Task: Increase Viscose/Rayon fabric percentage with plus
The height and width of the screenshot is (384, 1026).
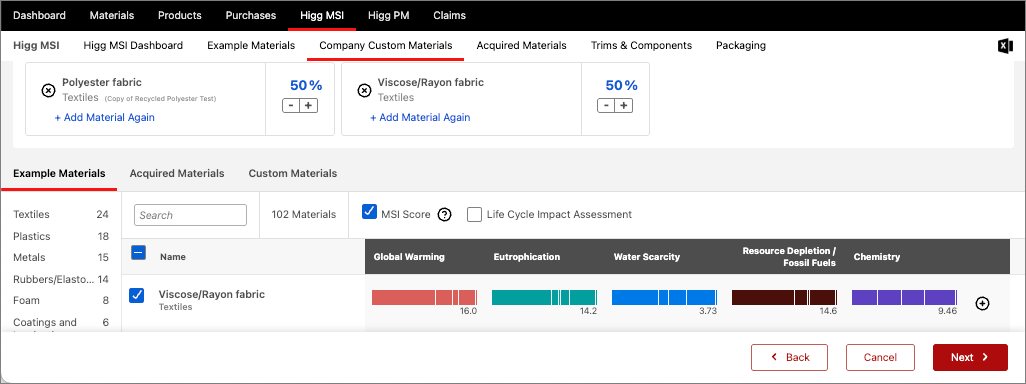Action: pyautogui.click(x=624, y=105)
